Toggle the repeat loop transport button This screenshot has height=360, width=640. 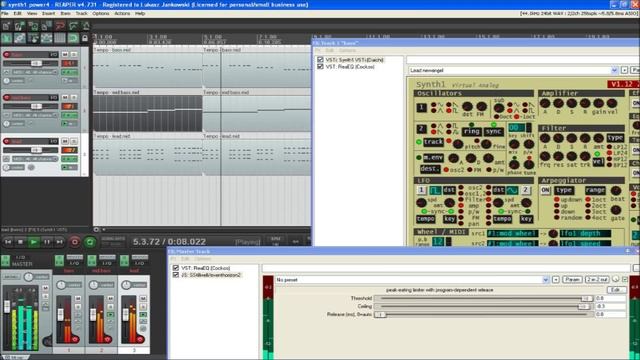click(90, 242)
